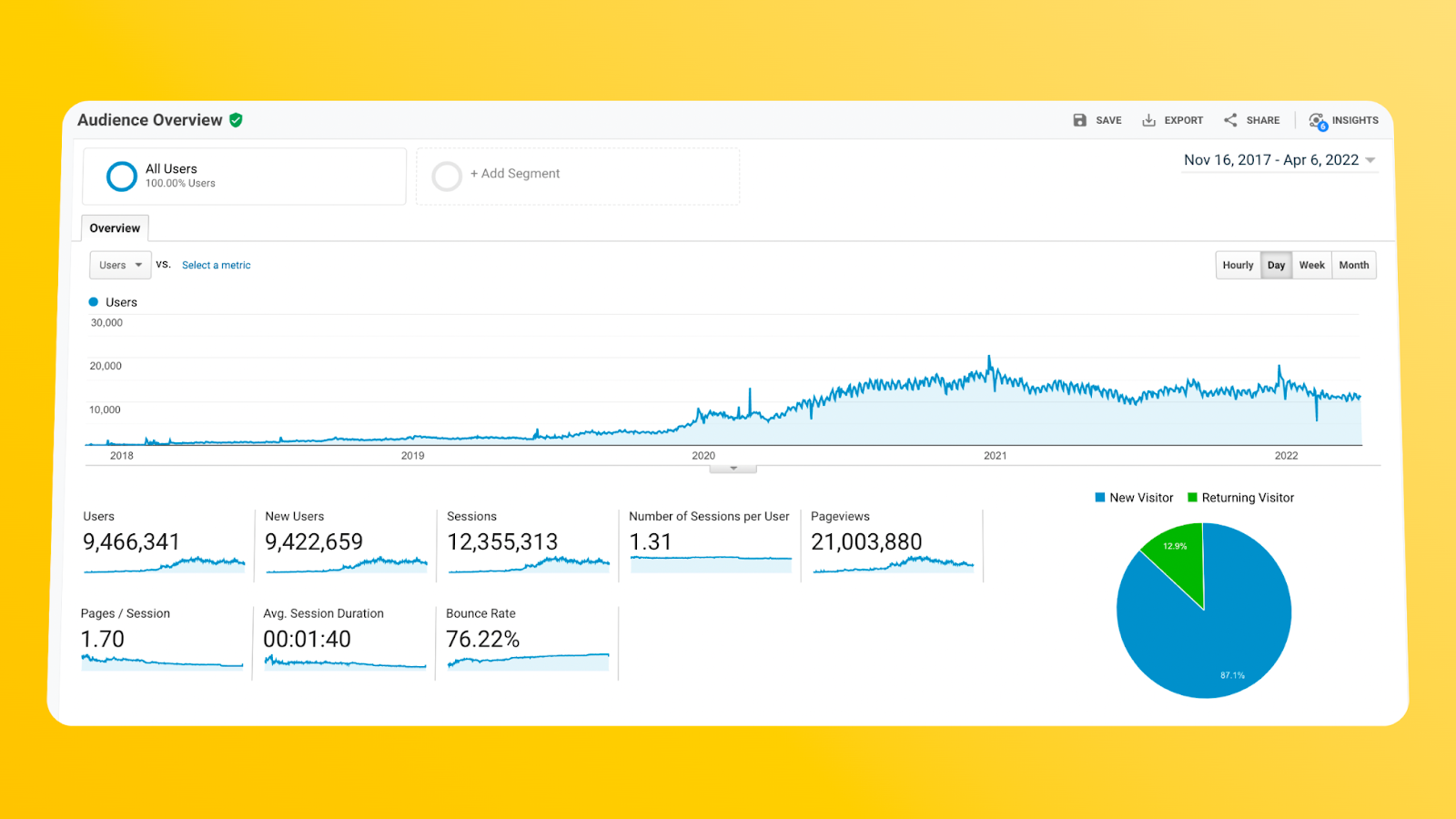Open the date range selector dropdown

point(1279,159)
